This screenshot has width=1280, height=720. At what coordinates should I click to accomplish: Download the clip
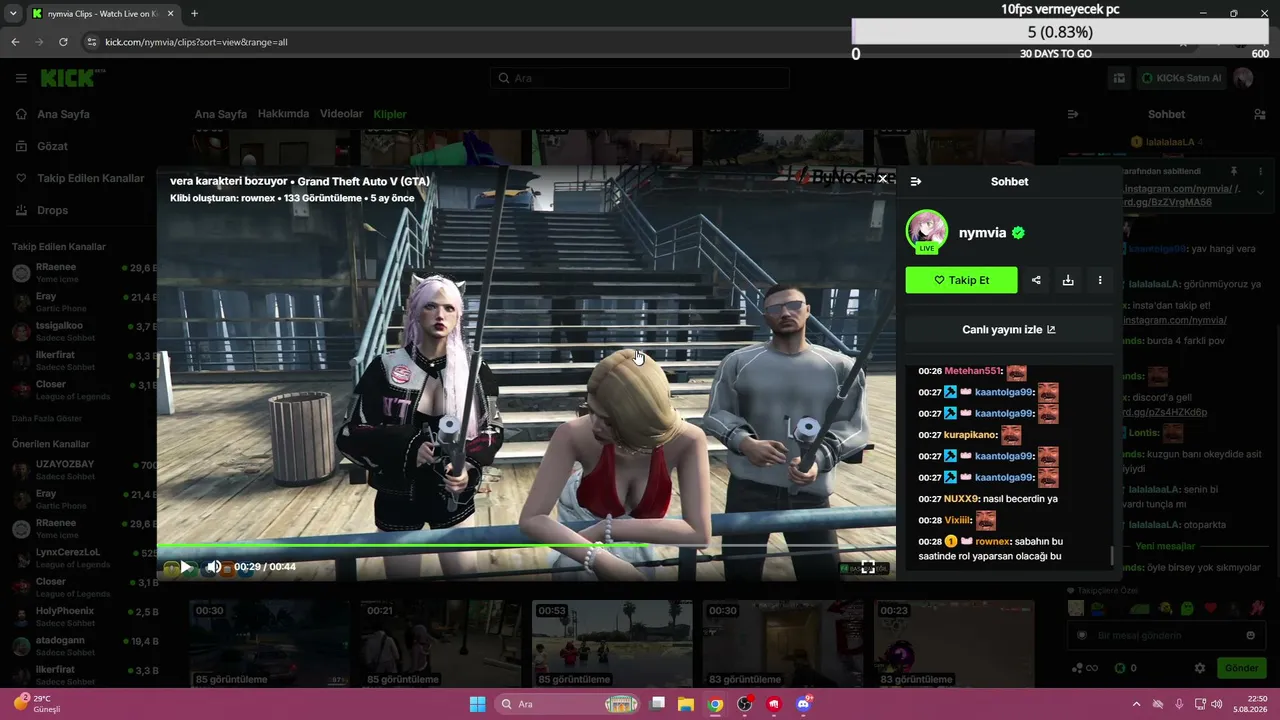[1068, 280]
